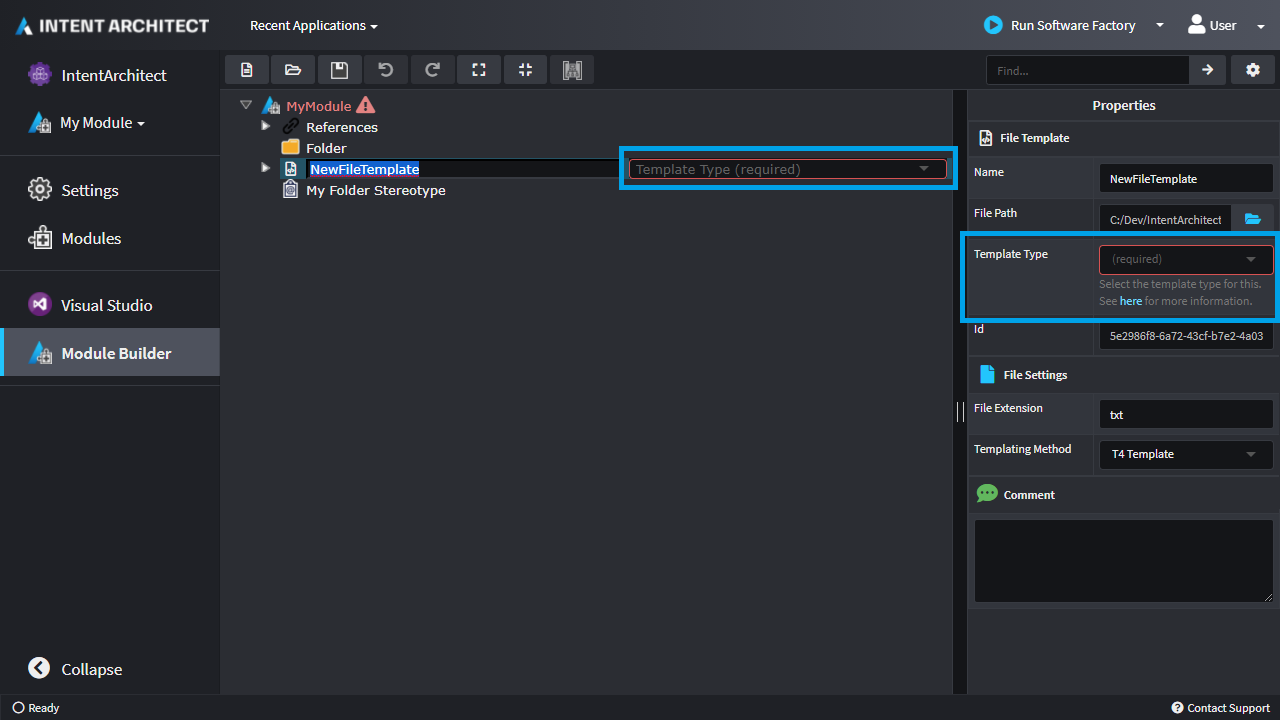
Task: Click the open folder toolbar icon
Action: [293, 70]
